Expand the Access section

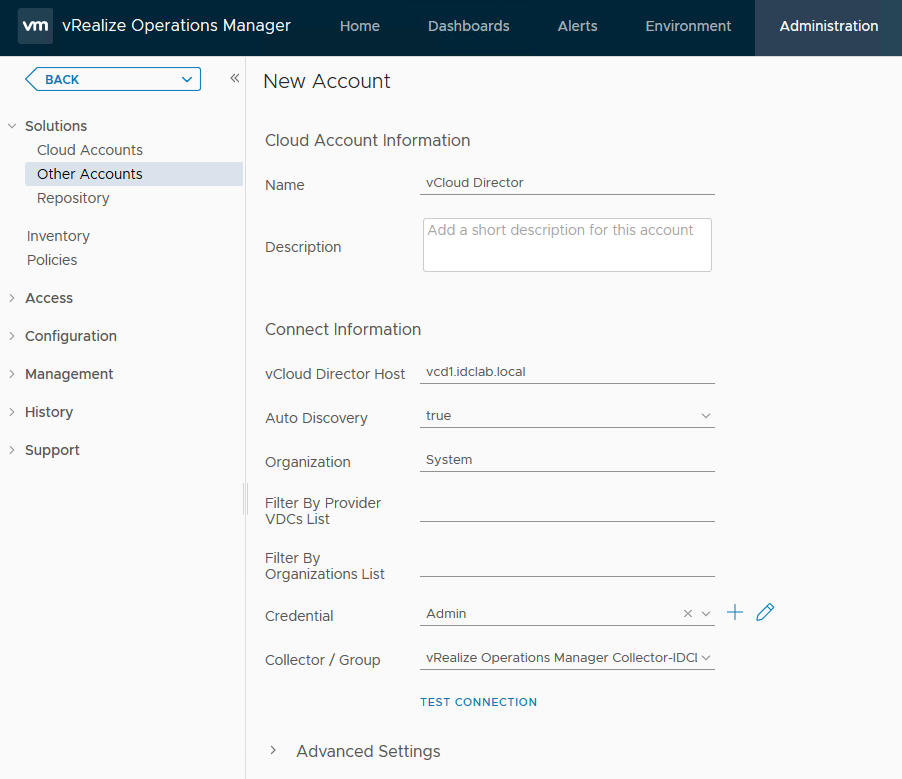click(12, 298)
